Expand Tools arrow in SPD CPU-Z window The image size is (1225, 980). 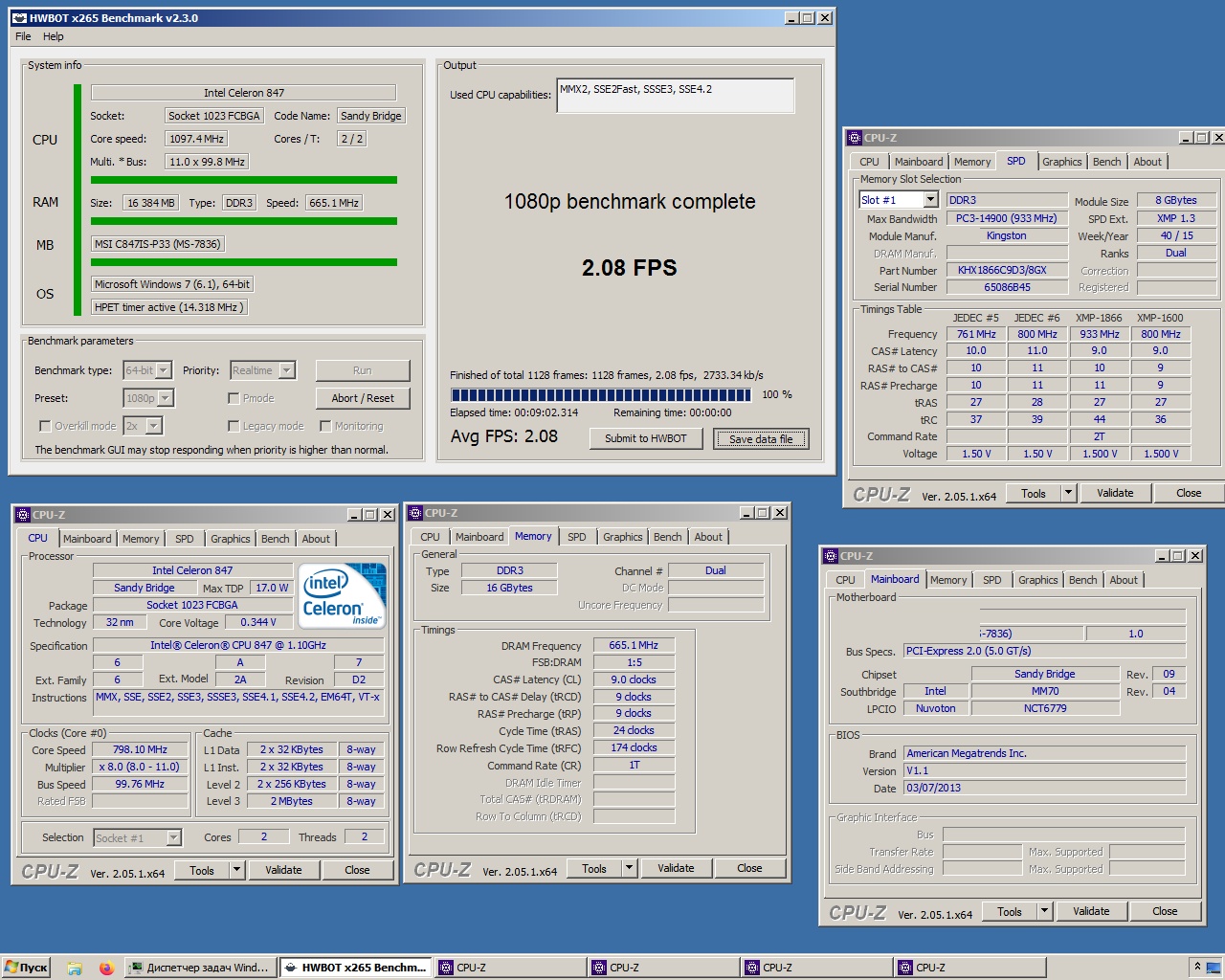point(1069,493)
